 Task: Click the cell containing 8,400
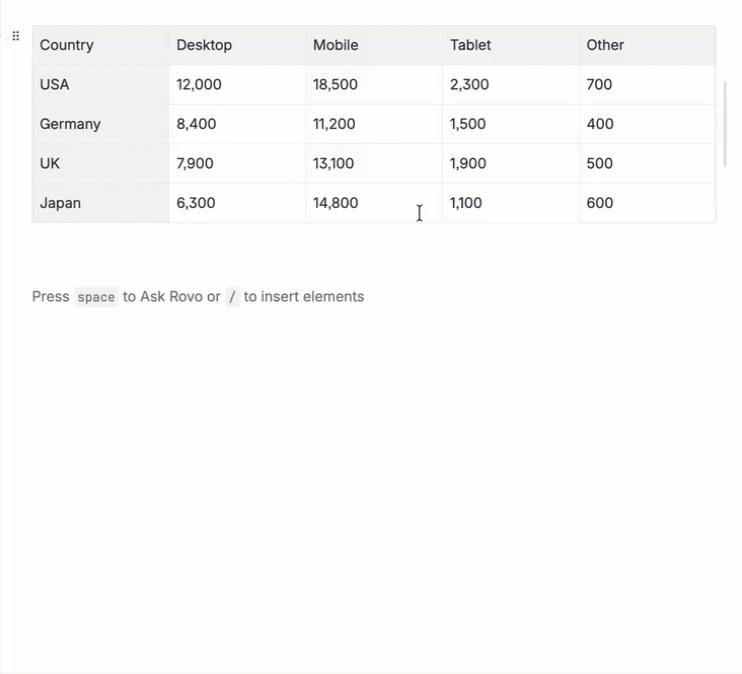click(x=237, y=124)
